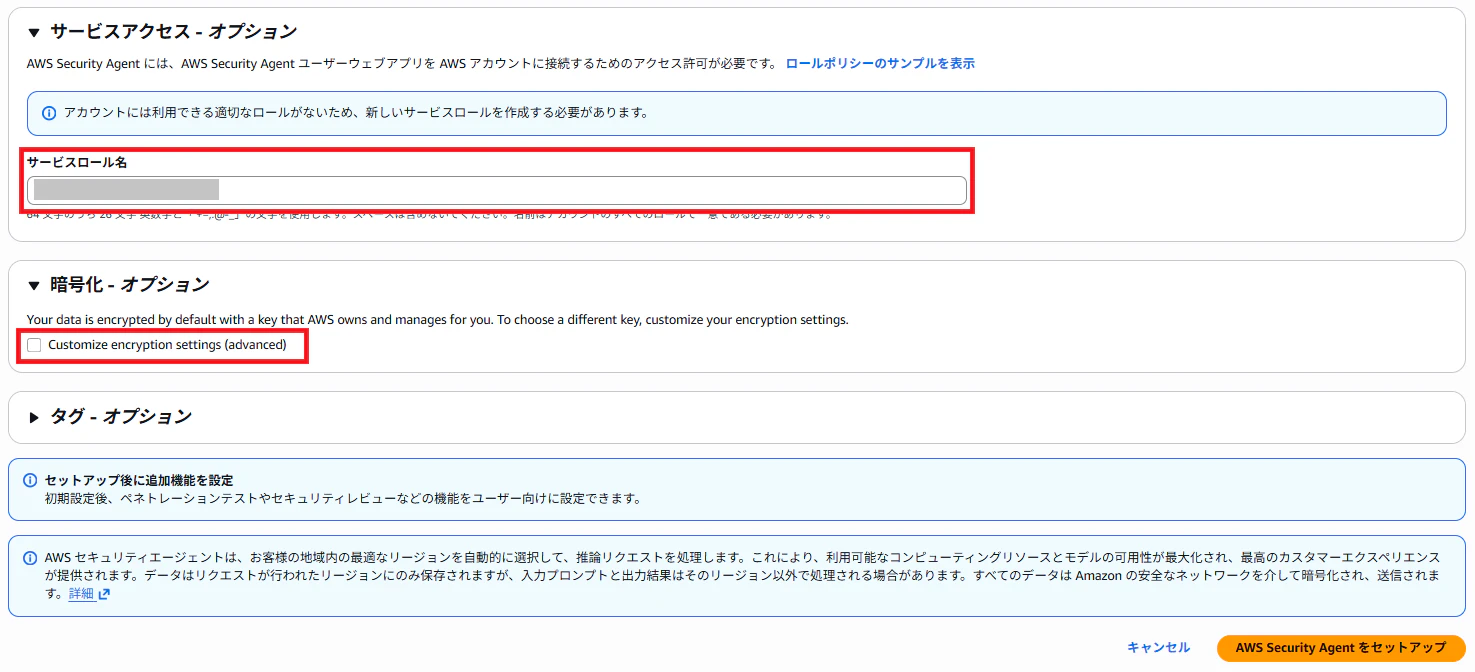Enable Customize encryption settings (advanced) checkbox
Screen dimensions: 1475x672
[35, 345]
